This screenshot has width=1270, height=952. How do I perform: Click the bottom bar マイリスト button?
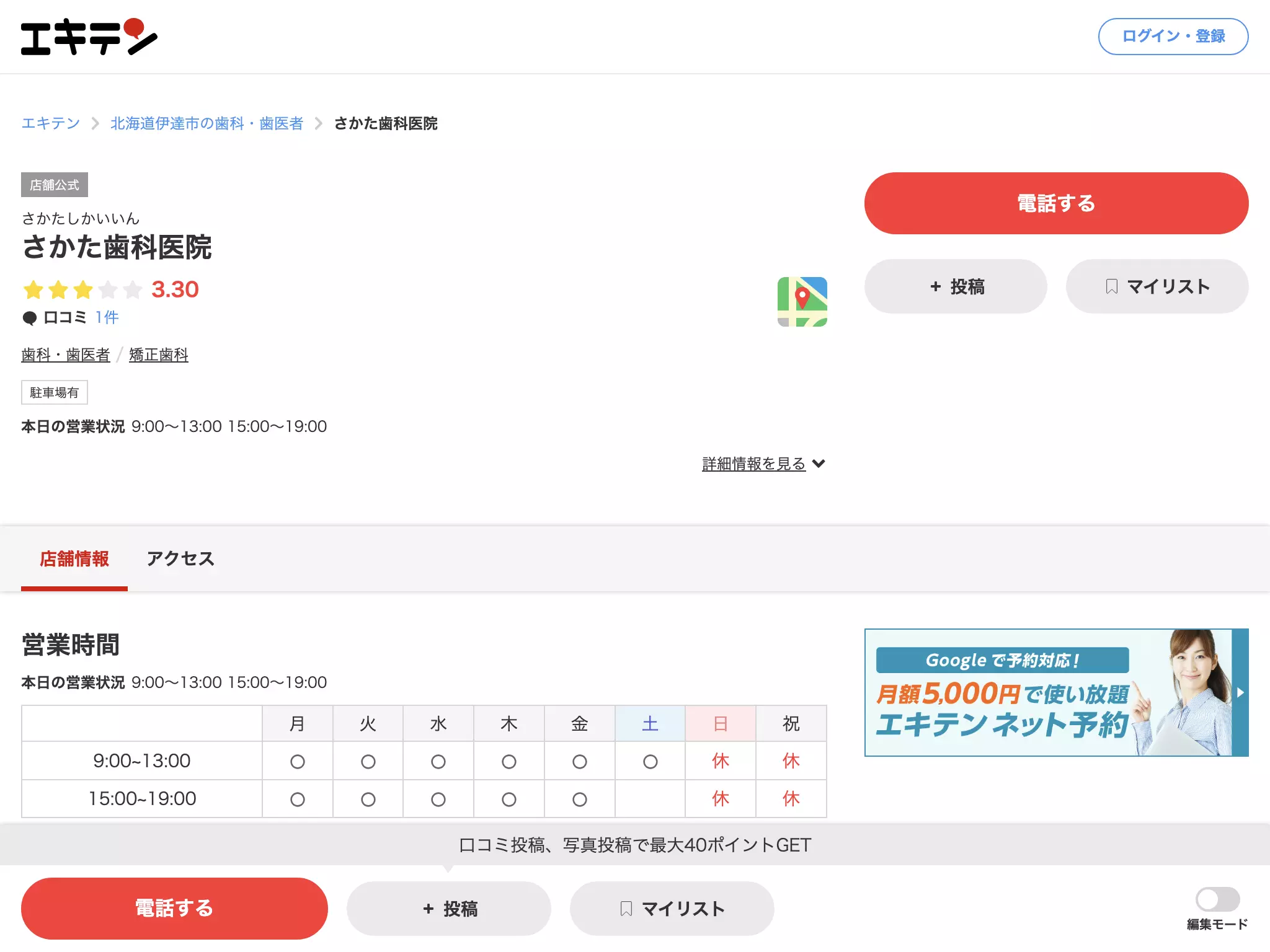tap(672, 909)
